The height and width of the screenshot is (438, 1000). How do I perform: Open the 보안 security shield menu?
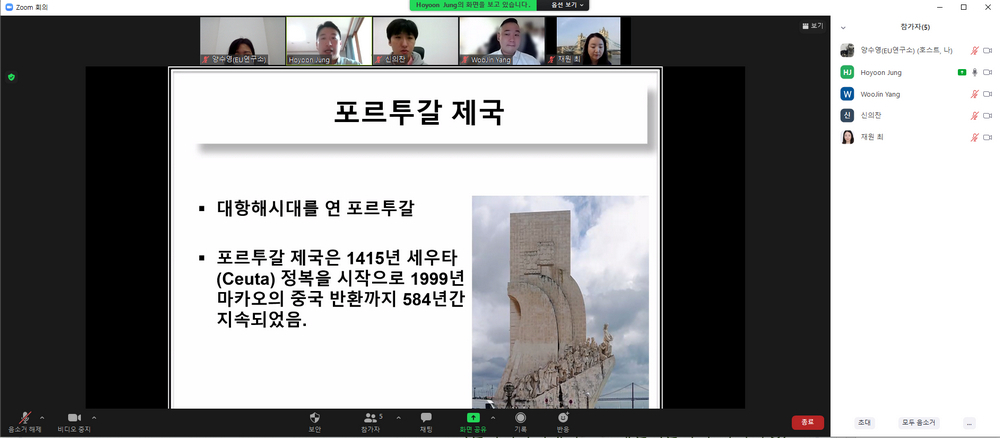click(x=314, y=422)
